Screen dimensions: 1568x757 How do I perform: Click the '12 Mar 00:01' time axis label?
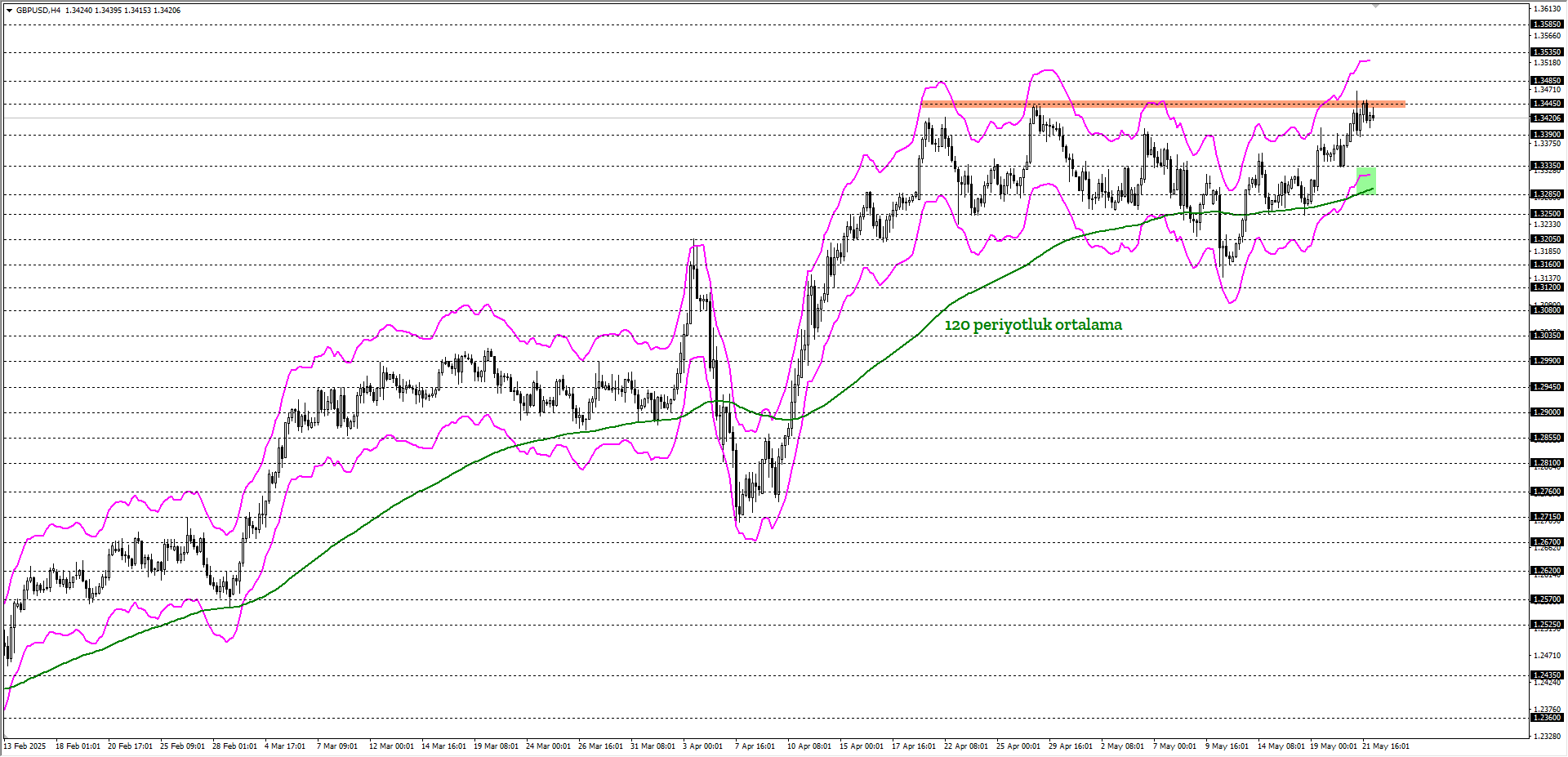pyautogui.click(x=391, y=746)
